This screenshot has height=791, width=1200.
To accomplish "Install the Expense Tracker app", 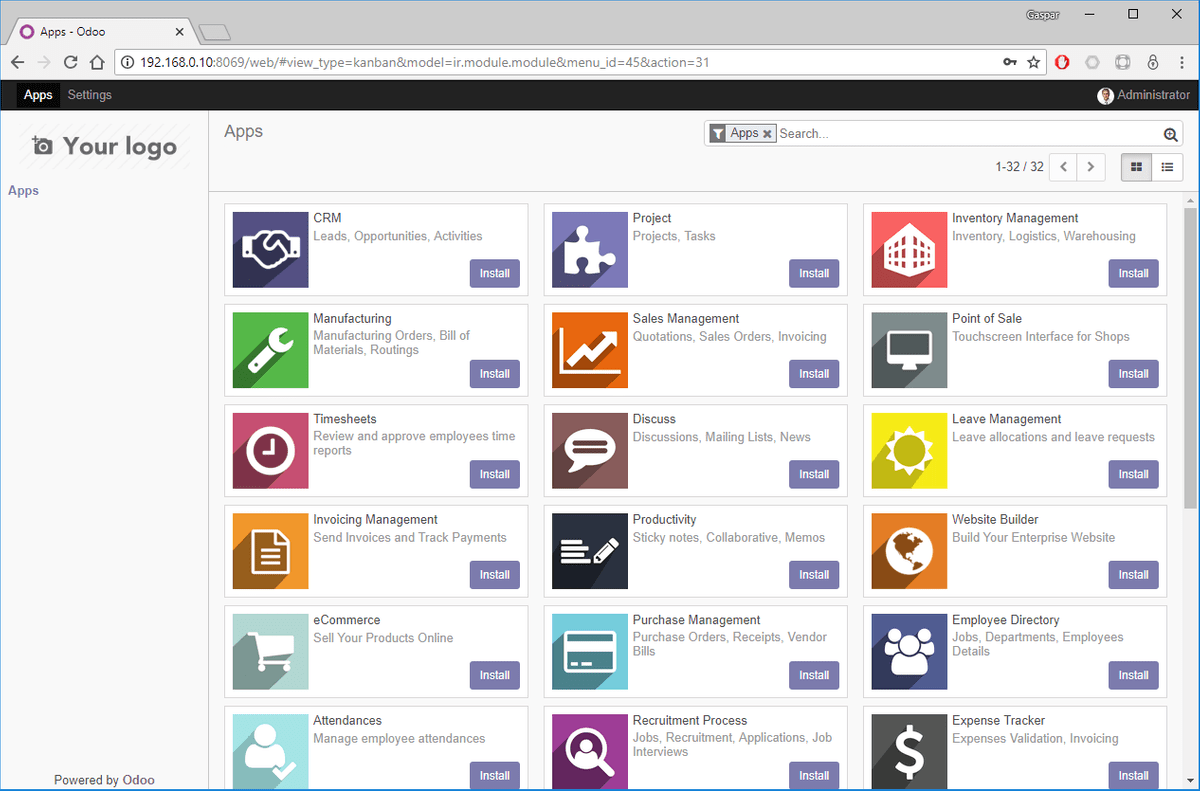I will coord(1134,776).
